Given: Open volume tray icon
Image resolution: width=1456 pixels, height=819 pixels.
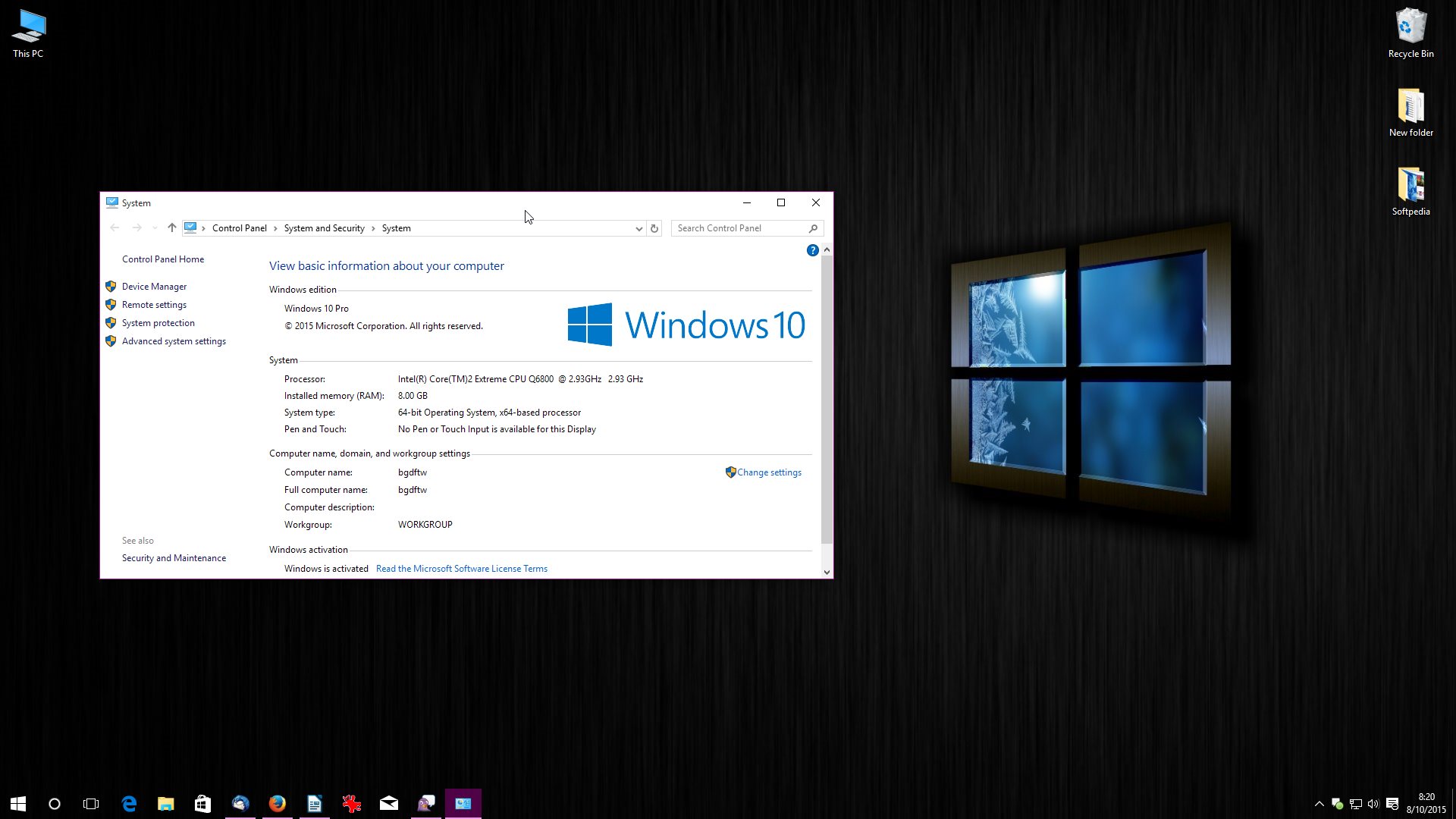Looking at the screenshot, I should coord(1373,804).
